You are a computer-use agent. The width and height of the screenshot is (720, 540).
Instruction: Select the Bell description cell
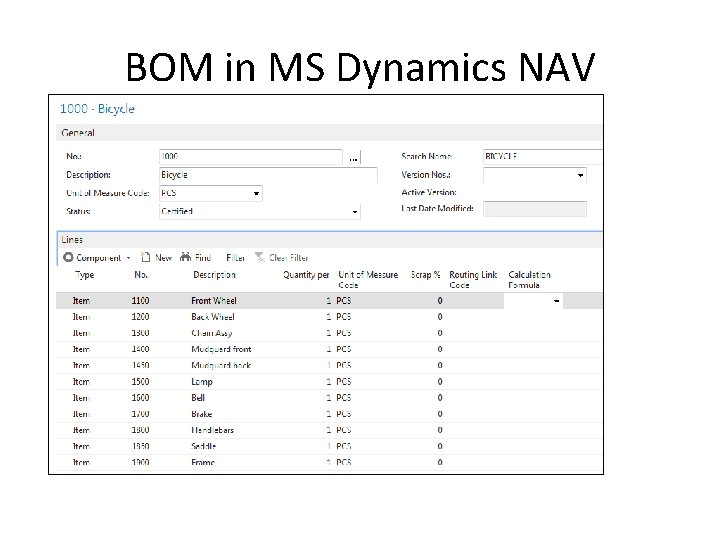click(x=198, y=398)
